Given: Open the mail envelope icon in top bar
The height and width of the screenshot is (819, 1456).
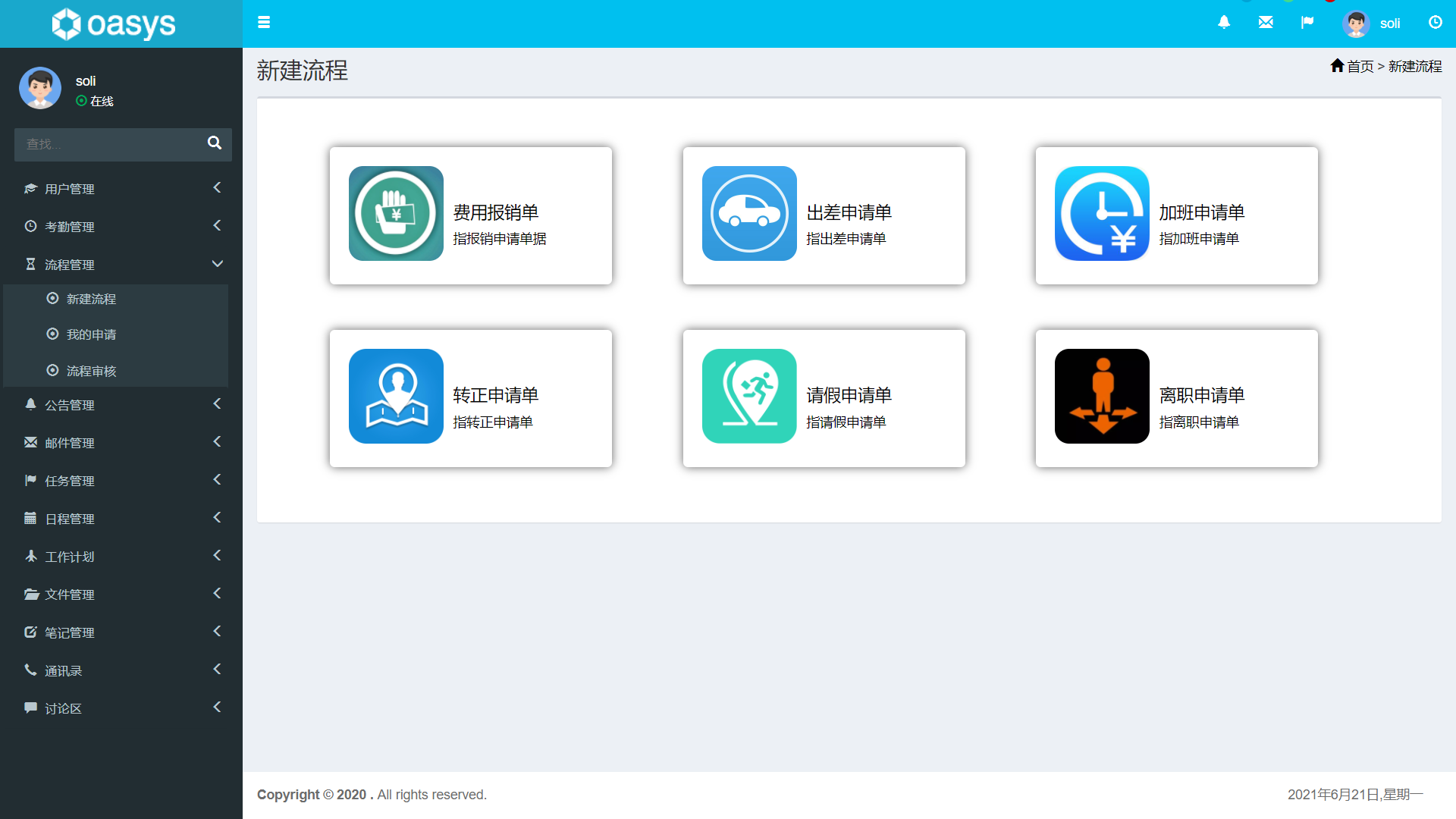Looking at the screenshot, I should pyautogui.click(x=1266, y=23).
